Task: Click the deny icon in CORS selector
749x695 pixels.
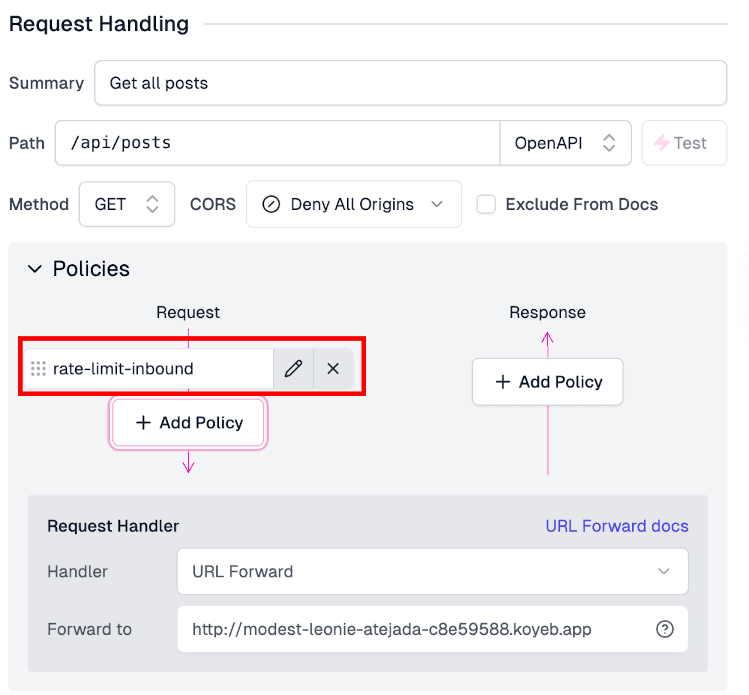Action: coord(271,204)
